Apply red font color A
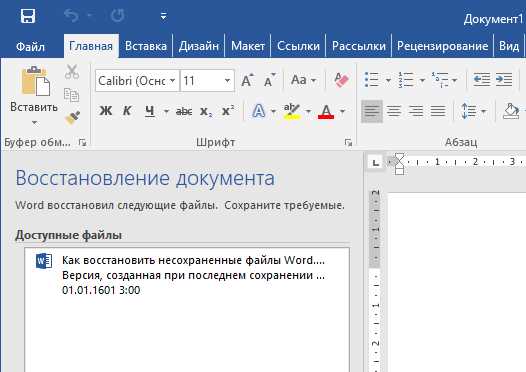This screenshot has height=372, width=526. [326, 111]
